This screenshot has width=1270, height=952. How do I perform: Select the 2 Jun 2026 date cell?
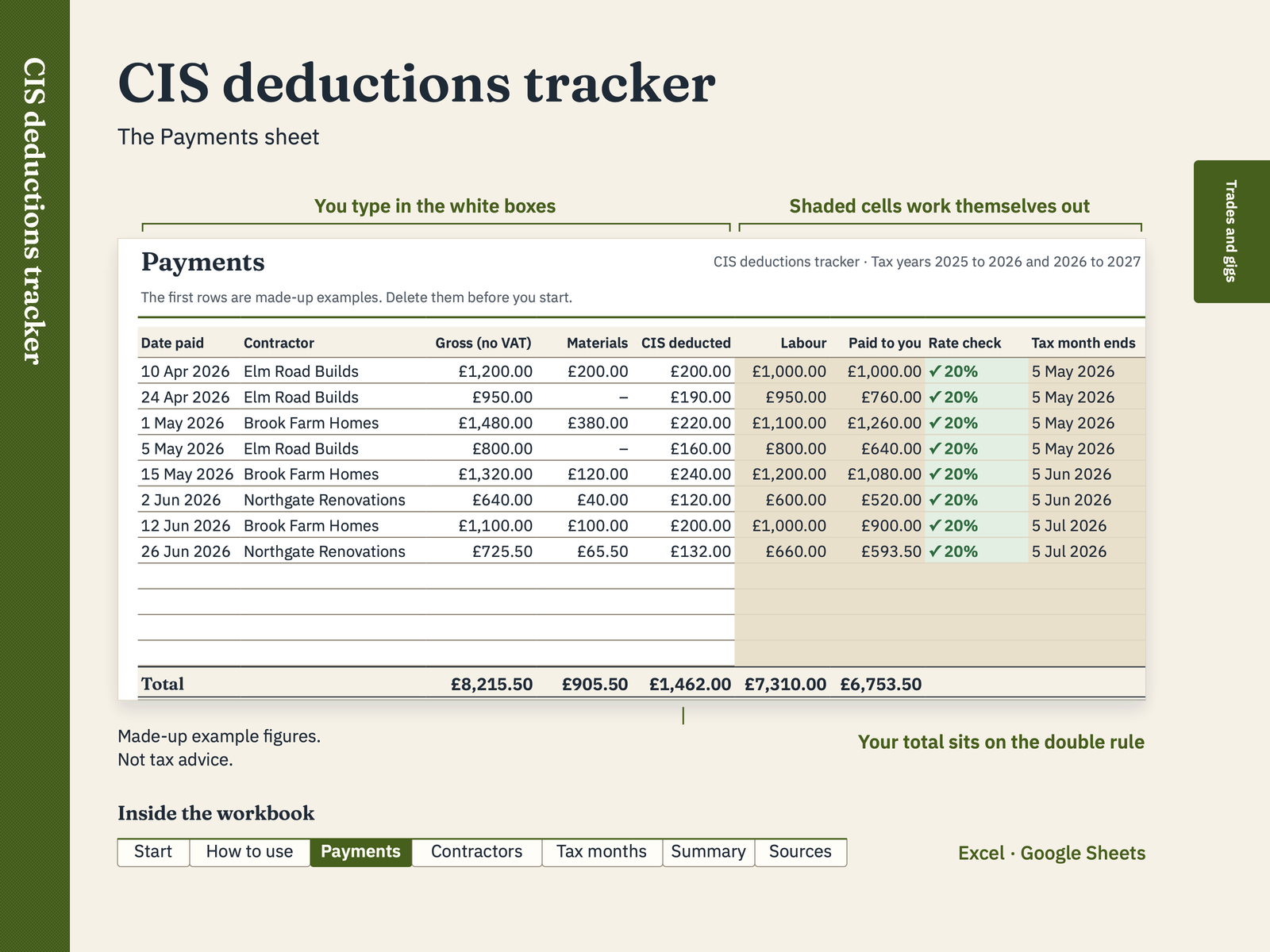pyautogui.click(x=181, y=500)
